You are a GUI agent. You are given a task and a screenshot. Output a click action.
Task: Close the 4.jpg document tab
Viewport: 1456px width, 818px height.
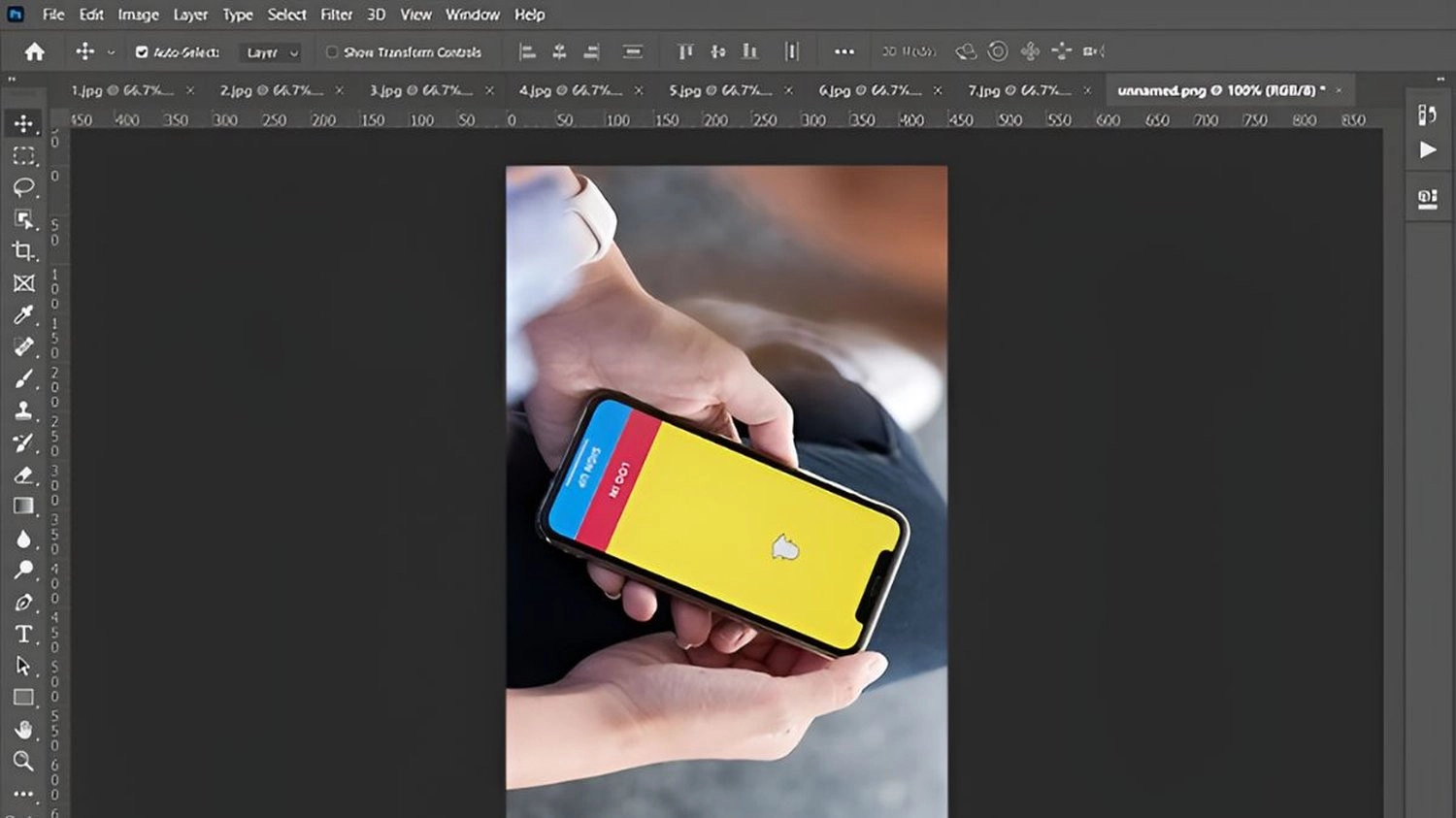coord(639,90)
